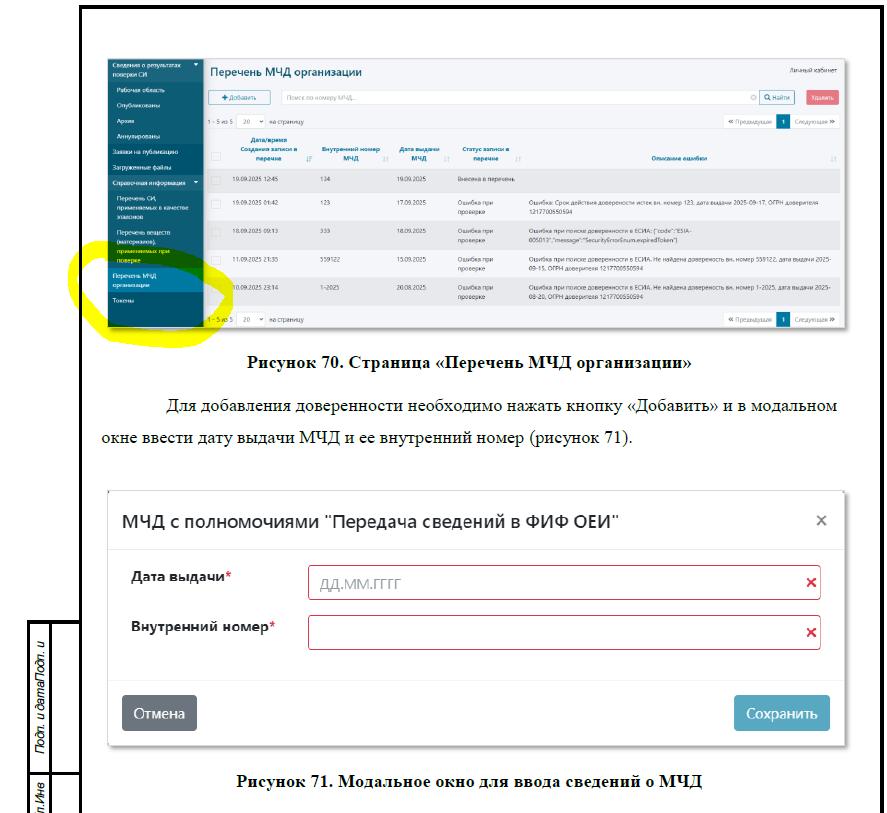The width and height of the screenshot is (887, 813).
Task: Collapse the Справочная информация sidebar section
Action: (x=196, y=183)
